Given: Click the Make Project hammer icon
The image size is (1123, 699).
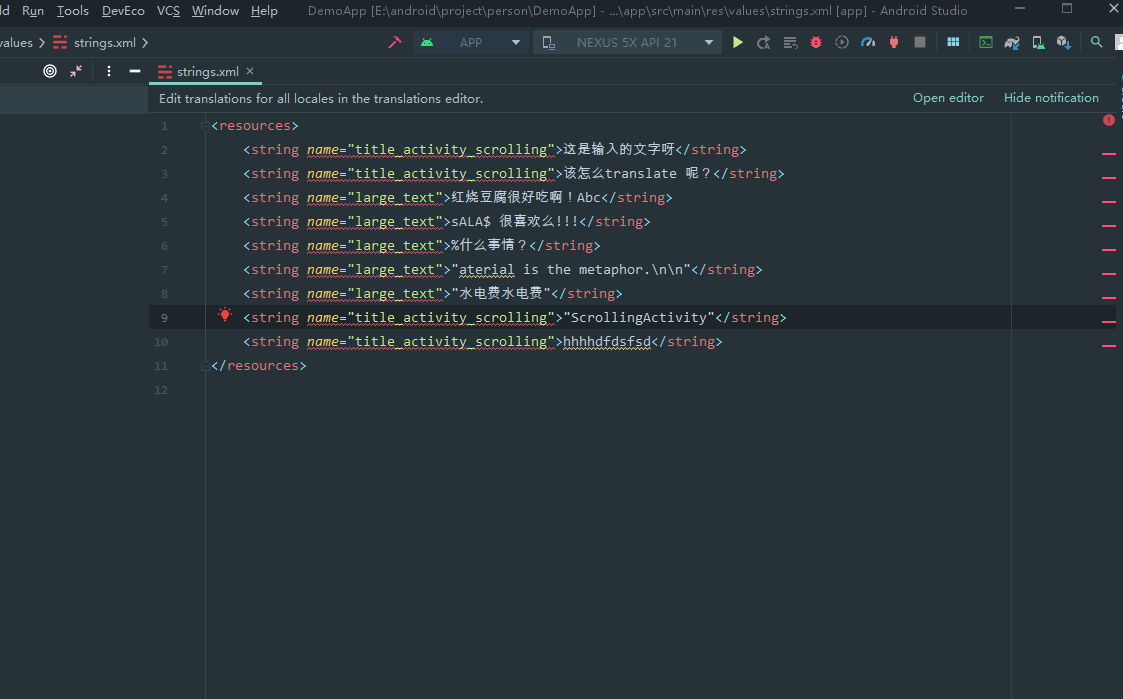Looking at the screenshot, I should 395,42.
